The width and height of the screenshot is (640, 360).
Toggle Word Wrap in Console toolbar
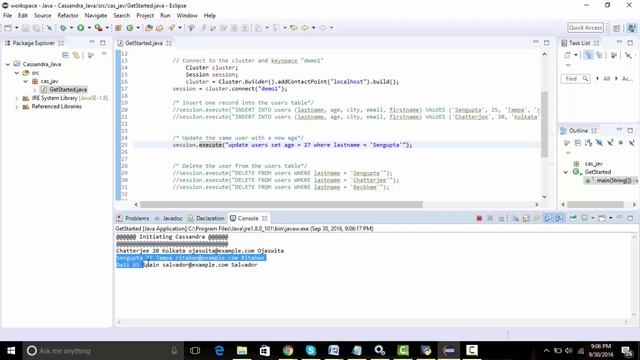pos(537,218)
